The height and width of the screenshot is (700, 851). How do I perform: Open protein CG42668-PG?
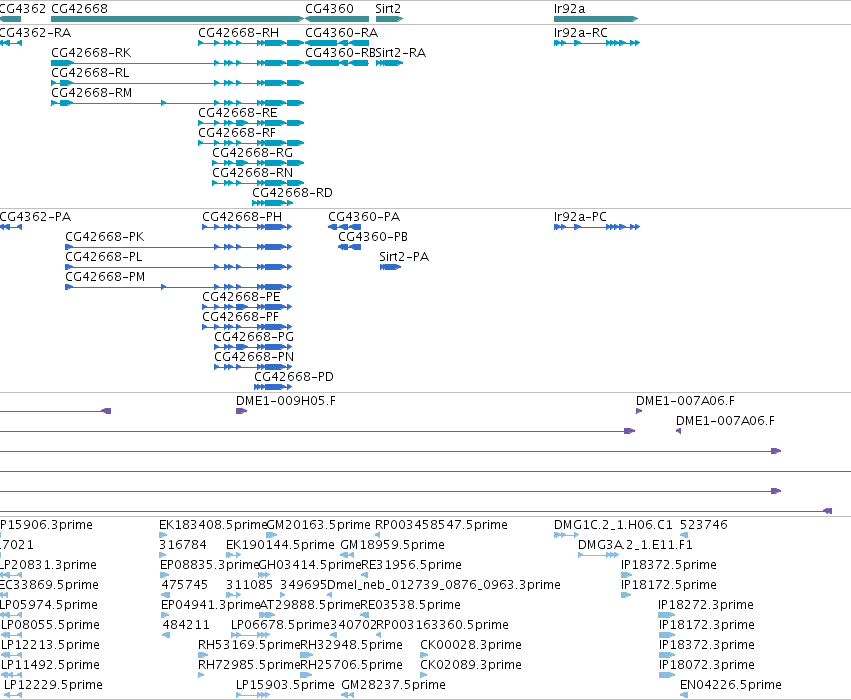(254, 337)
